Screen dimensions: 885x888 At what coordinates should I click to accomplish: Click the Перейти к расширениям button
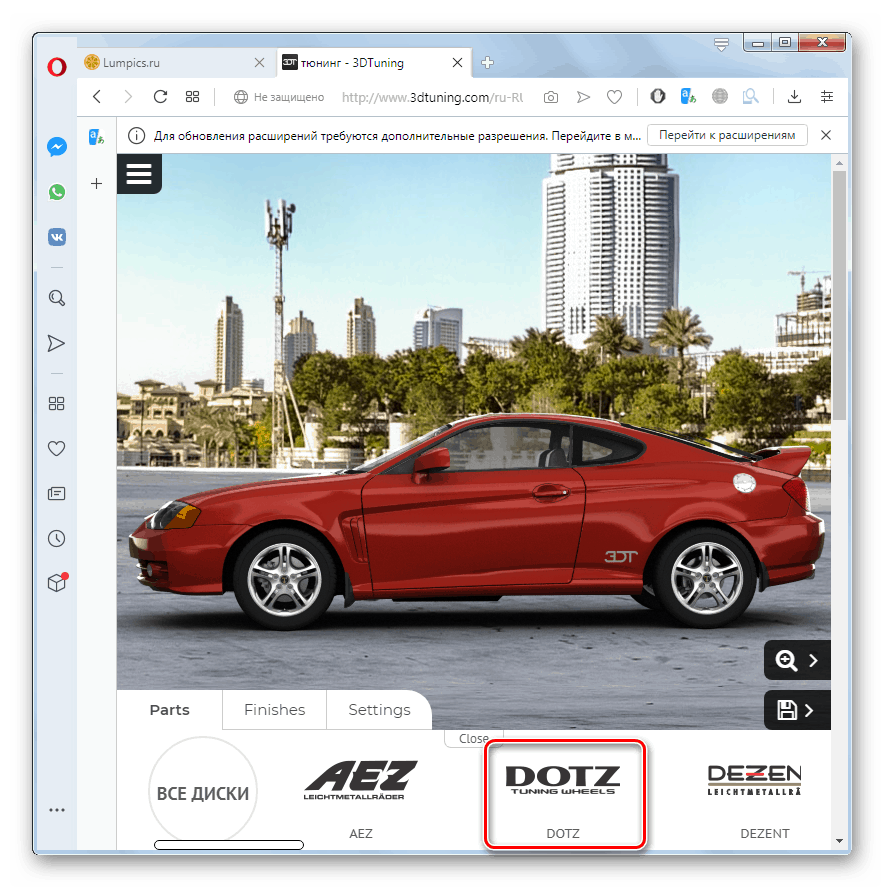[x=727, y=134]
